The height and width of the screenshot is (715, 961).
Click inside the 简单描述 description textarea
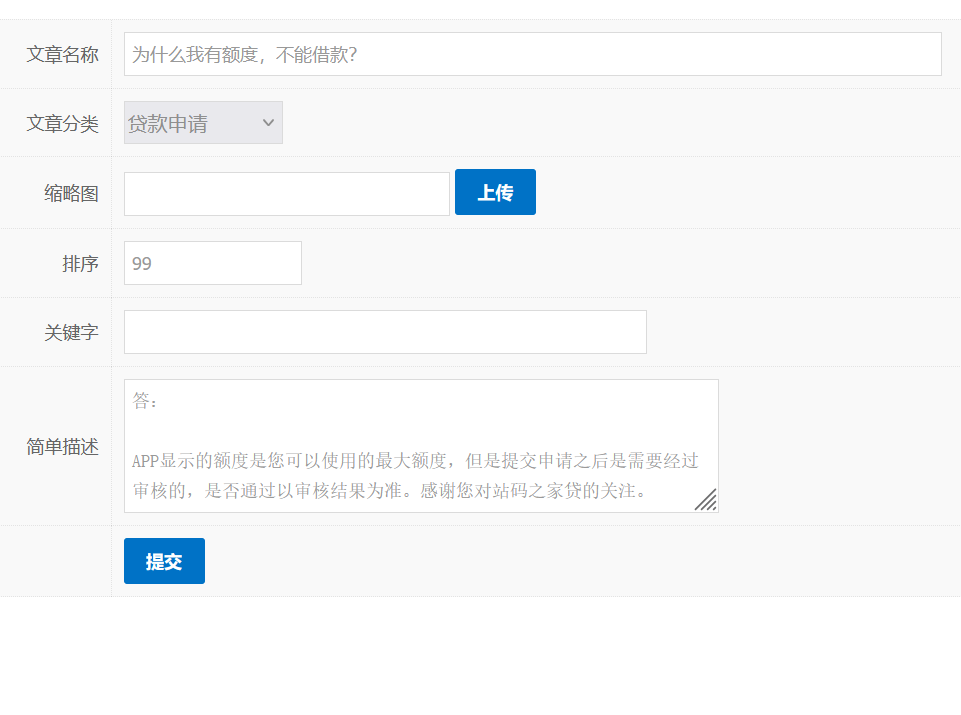(x=421, y=446)
